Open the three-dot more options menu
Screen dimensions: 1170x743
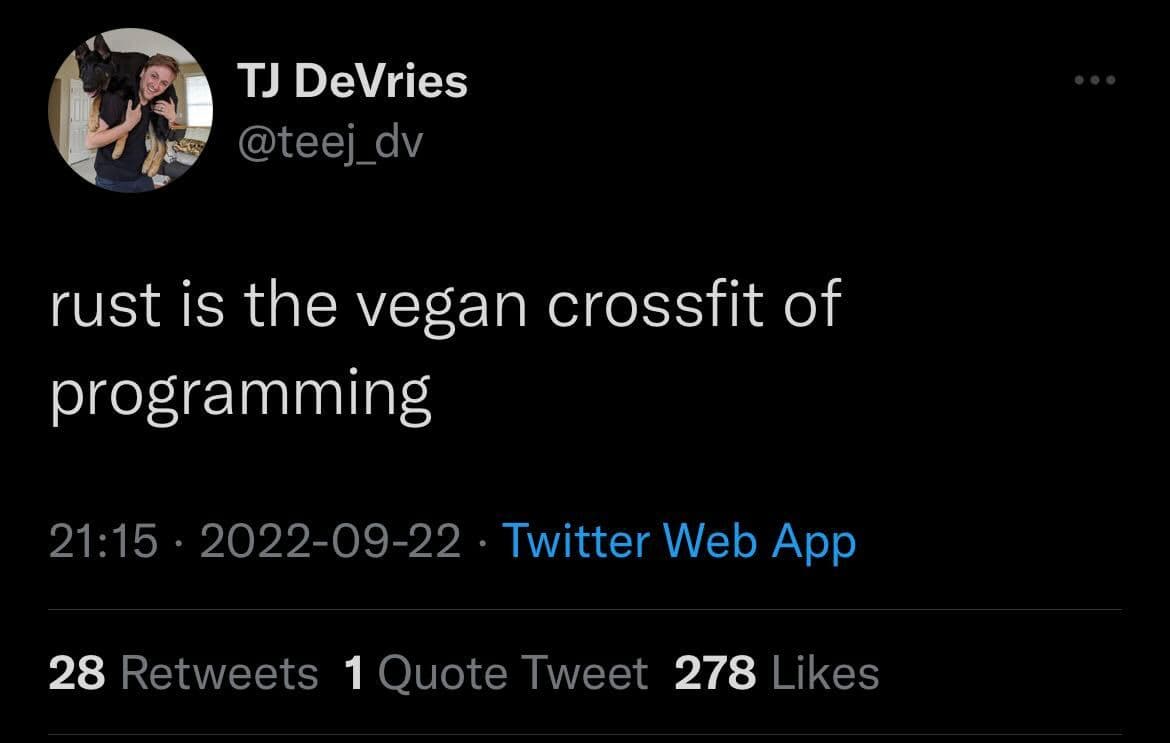1093,80
